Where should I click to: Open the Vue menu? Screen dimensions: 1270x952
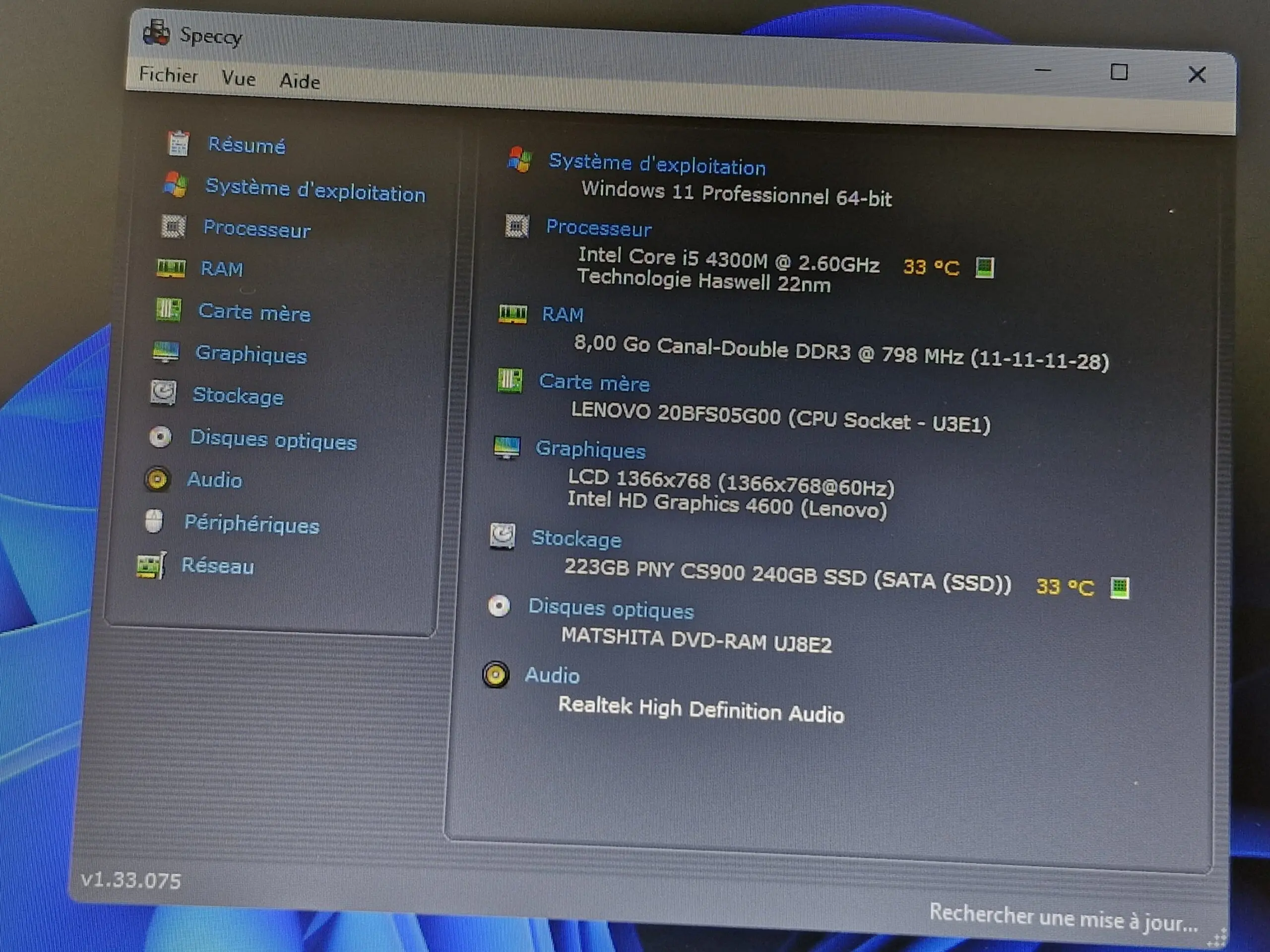tap(238, 78)
